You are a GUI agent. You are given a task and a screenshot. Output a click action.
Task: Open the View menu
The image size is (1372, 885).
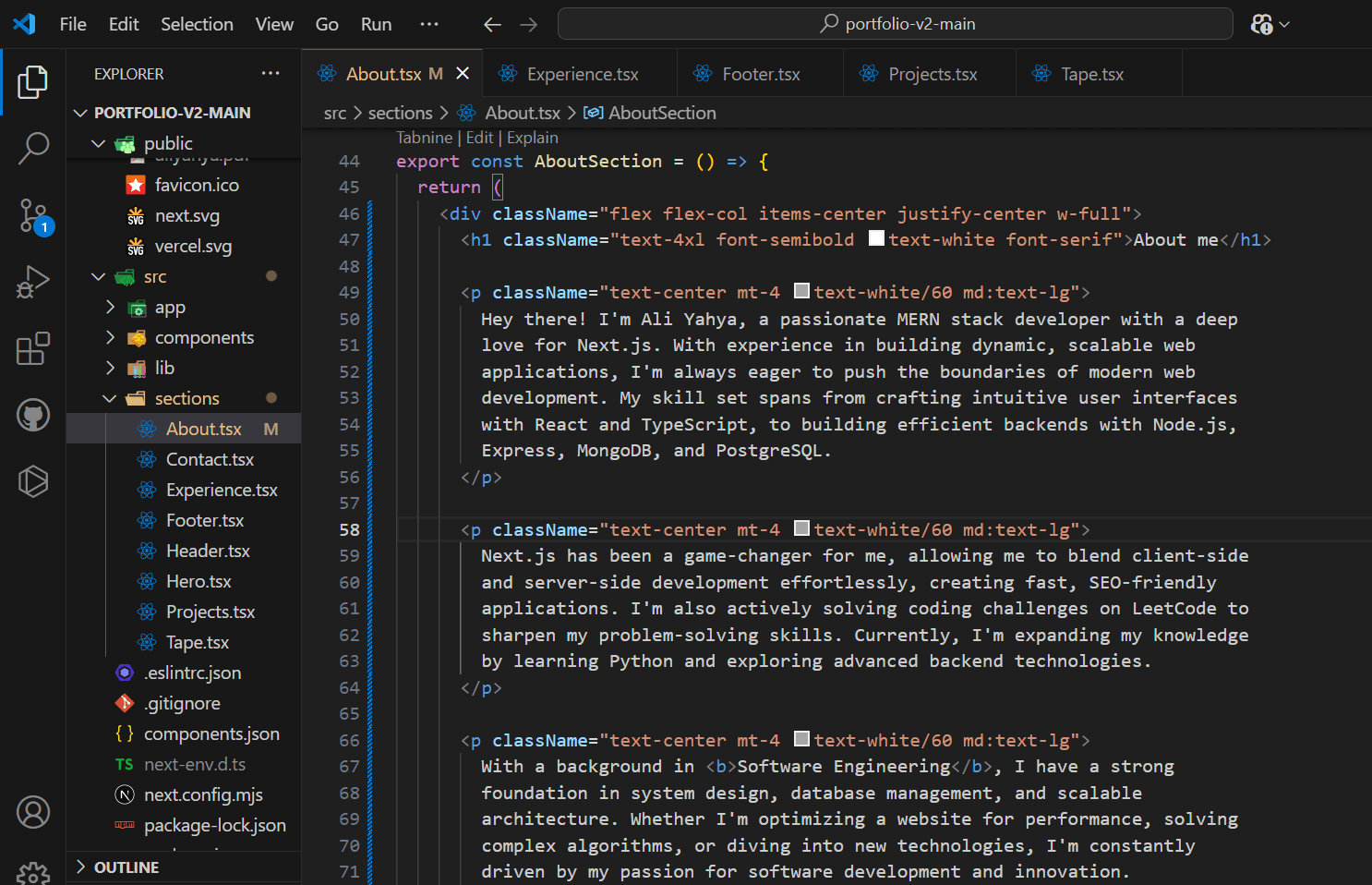pos(274,24)
